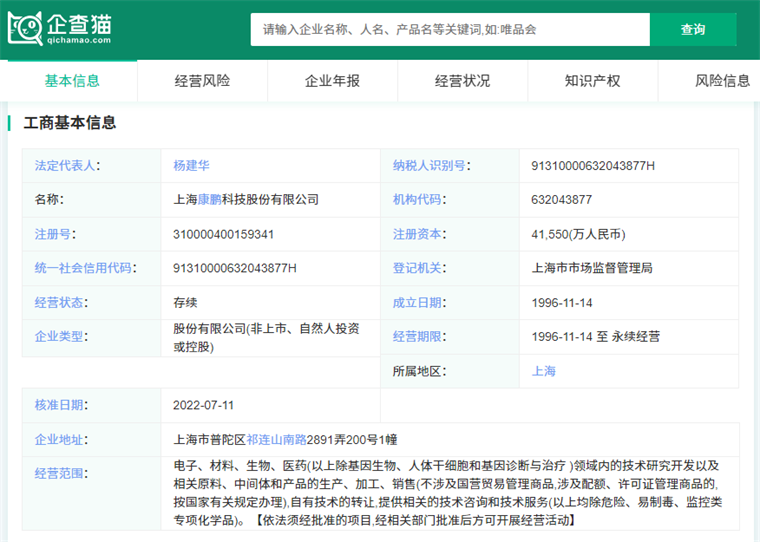Click the founding date 1996-11-14 value

tap(562, 303)
